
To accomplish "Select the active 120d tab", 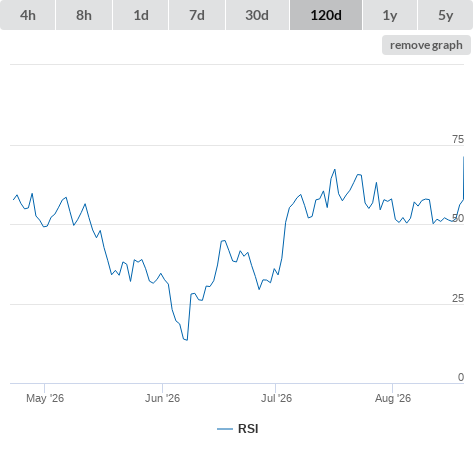I will [x=326, y=15].
